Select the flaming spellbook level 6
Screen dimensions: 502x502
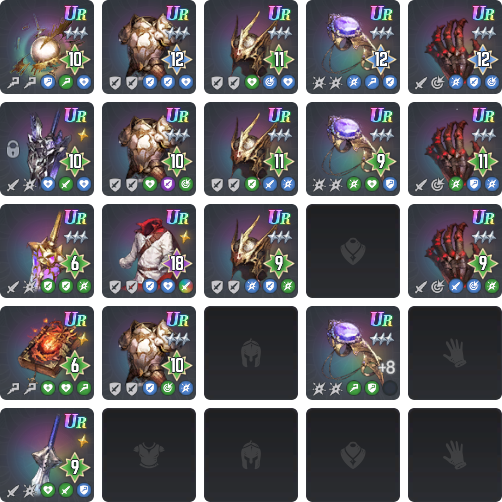[47, 353]
